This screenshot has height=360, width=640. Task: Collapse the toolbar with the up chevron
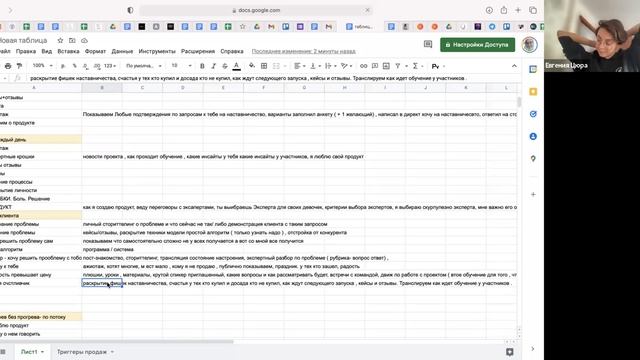click(x=514, y=66)
